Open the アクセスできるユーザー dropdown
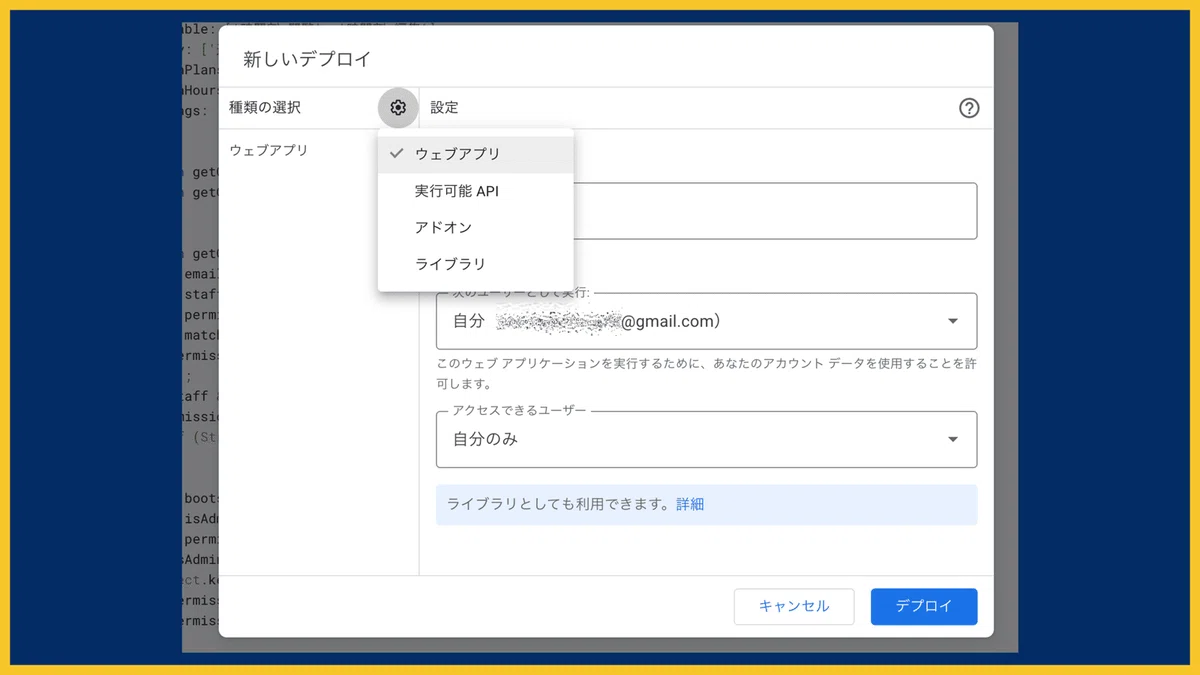Screen dimensions: 1200x675 pyautogui.click(x=706, y=439)
